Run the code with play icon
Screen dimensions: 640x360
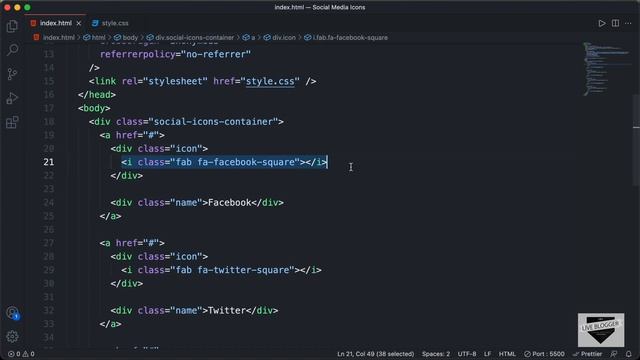click(x=602, y=23)
